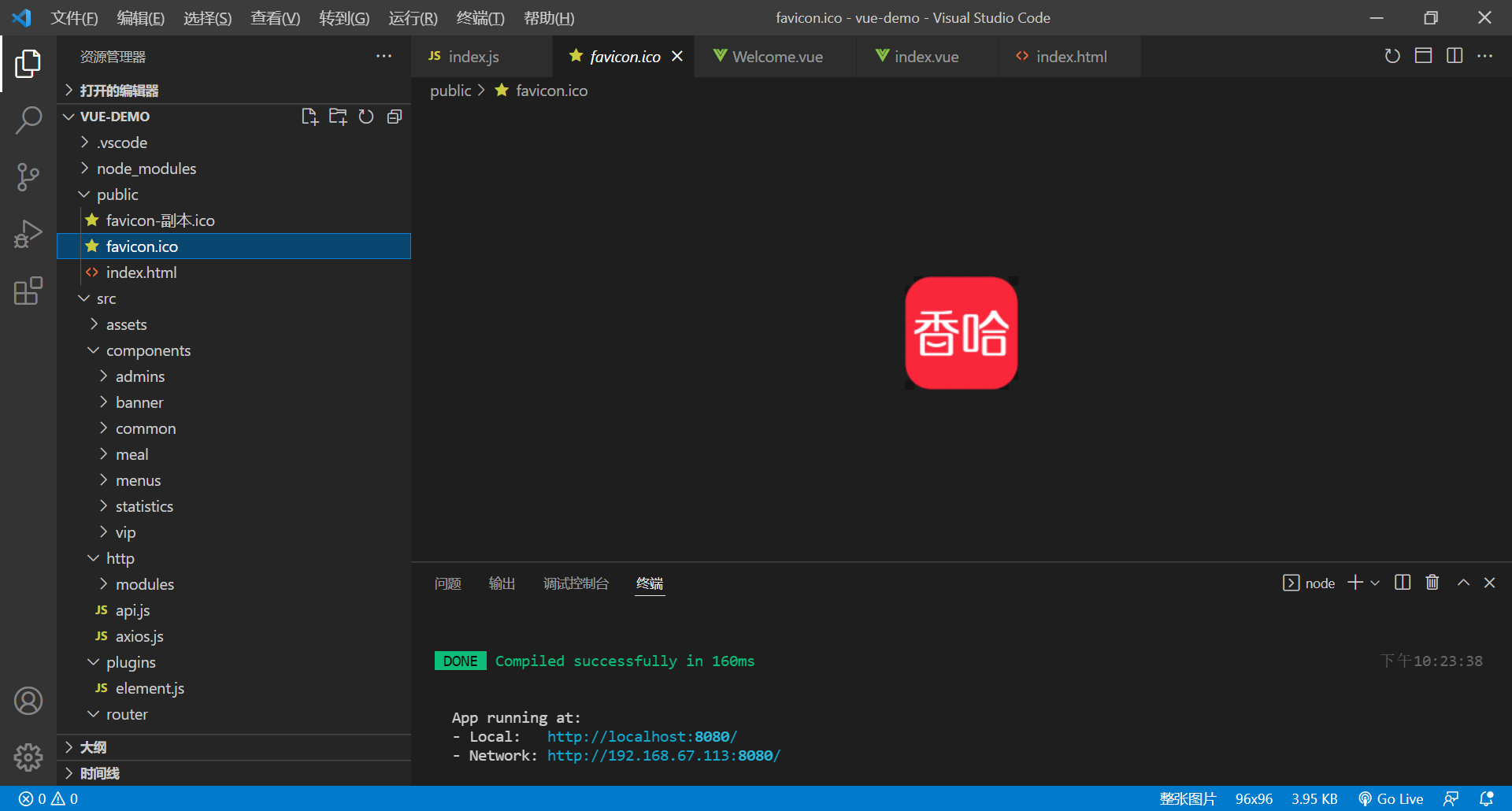Click the notifications bell in status bar
1512x811 pixels.
(x=1488, y=798)
